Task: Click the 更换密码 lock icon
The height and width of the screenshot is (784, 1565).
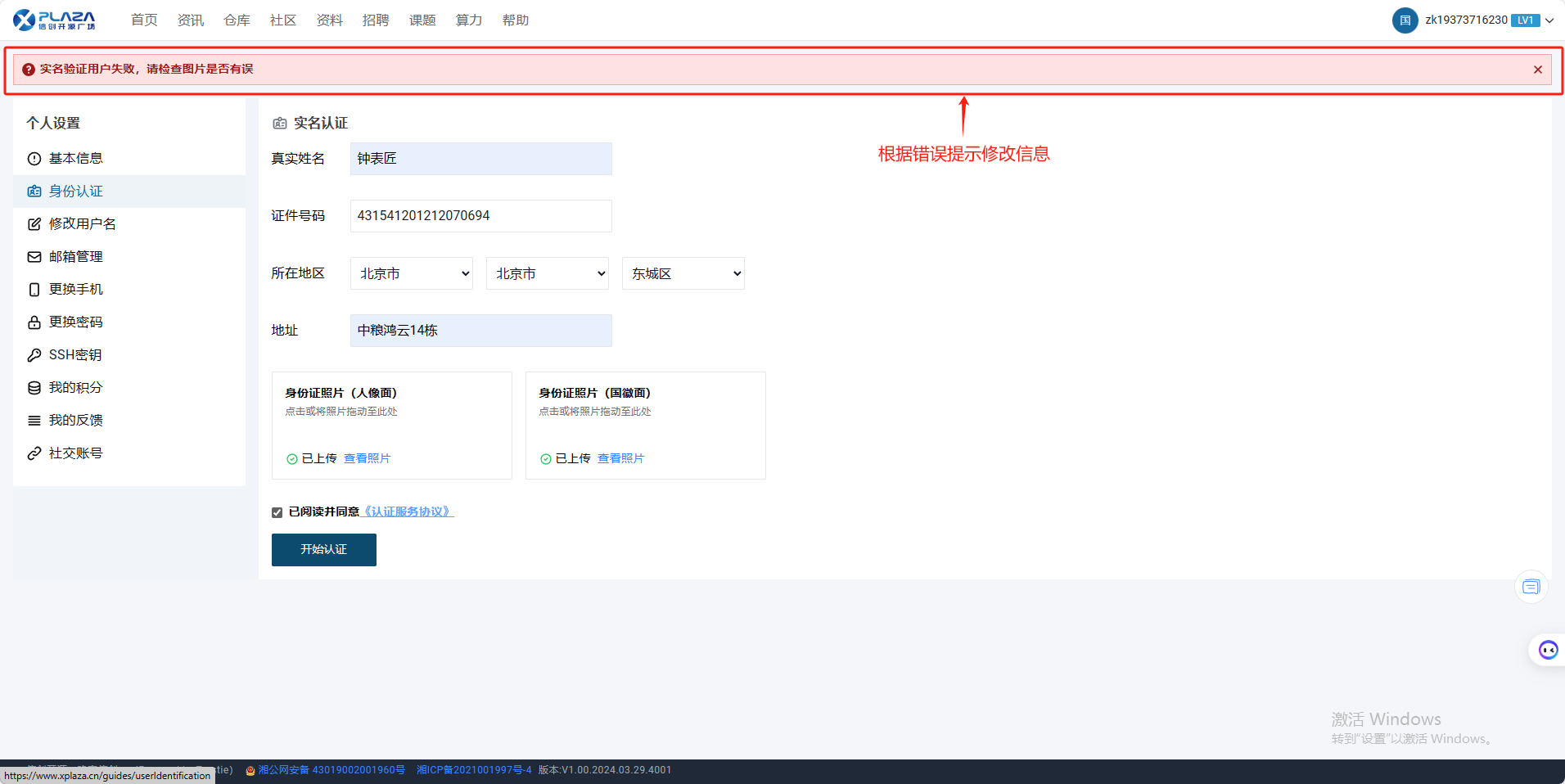Action: (x=34, y=322)
